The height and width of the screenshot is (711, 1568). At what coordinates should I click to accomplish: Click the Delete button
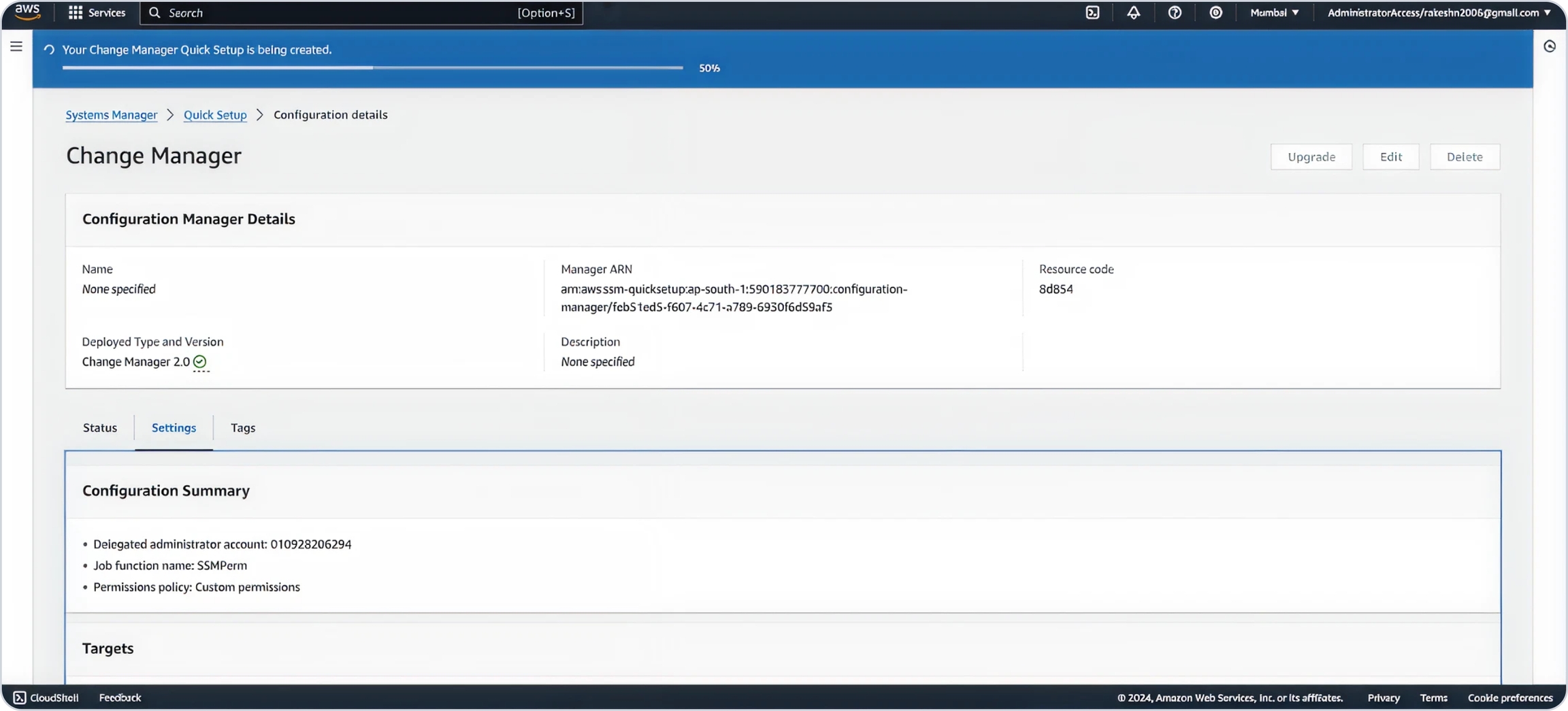click(x=1465, y=157)
